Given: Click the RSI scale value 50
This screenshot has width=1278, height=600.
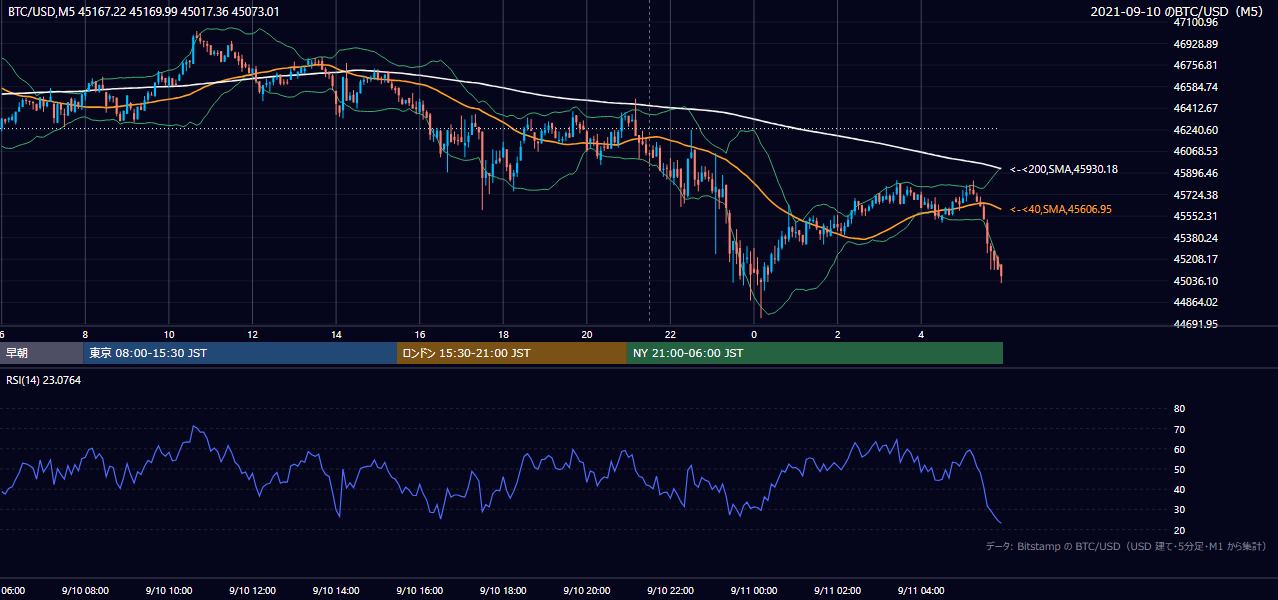Looking at the screenshot, I should point(1179,469).
